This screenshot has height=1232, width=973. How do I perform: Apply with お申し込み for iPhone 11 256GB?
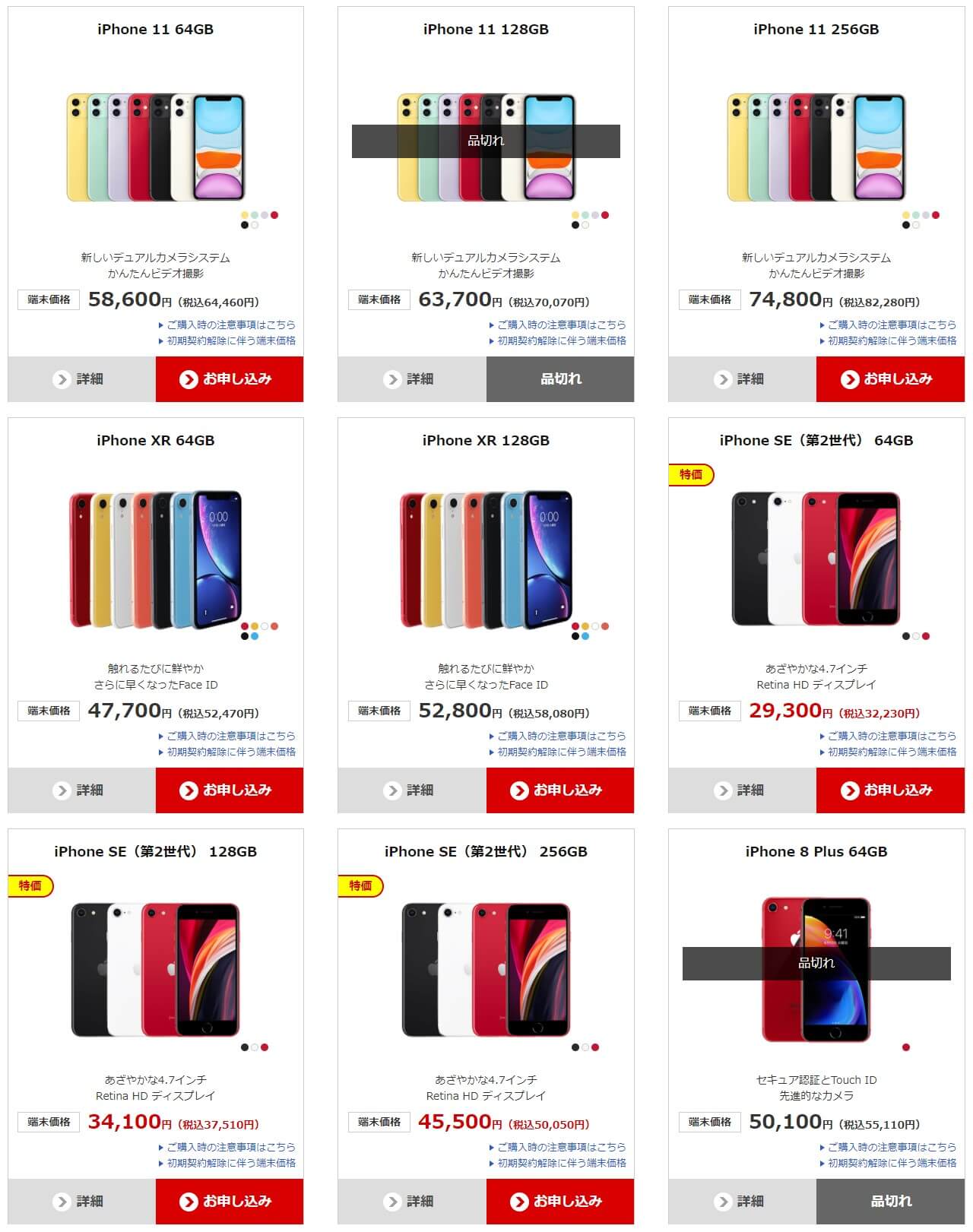point(890,379)
